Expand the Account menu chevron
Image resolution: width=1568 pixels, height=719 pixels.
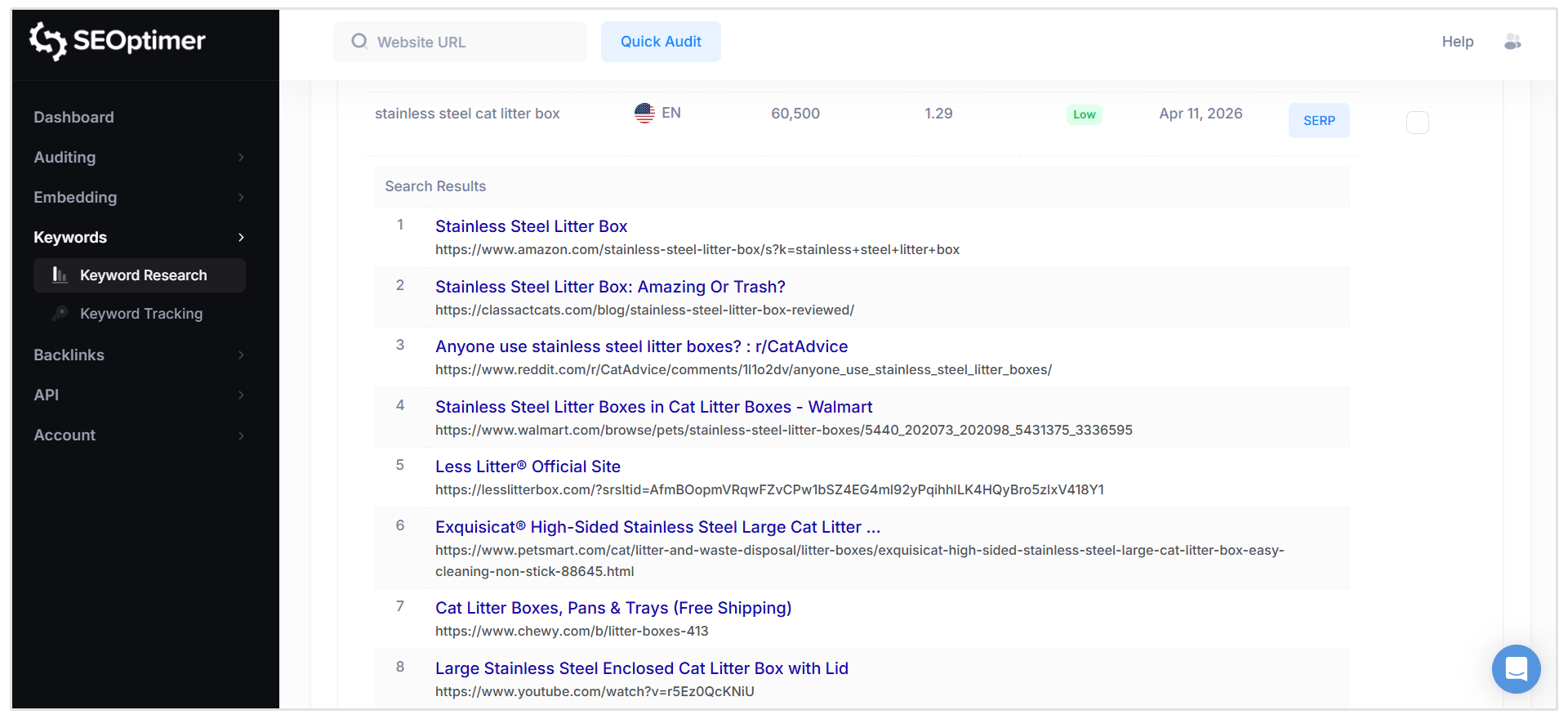coord(241,435)
